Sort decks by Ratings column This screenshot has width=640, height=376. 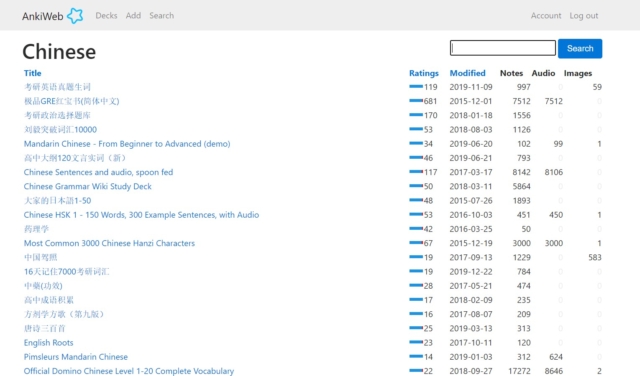pyautogui.click(x=424, y=73)
